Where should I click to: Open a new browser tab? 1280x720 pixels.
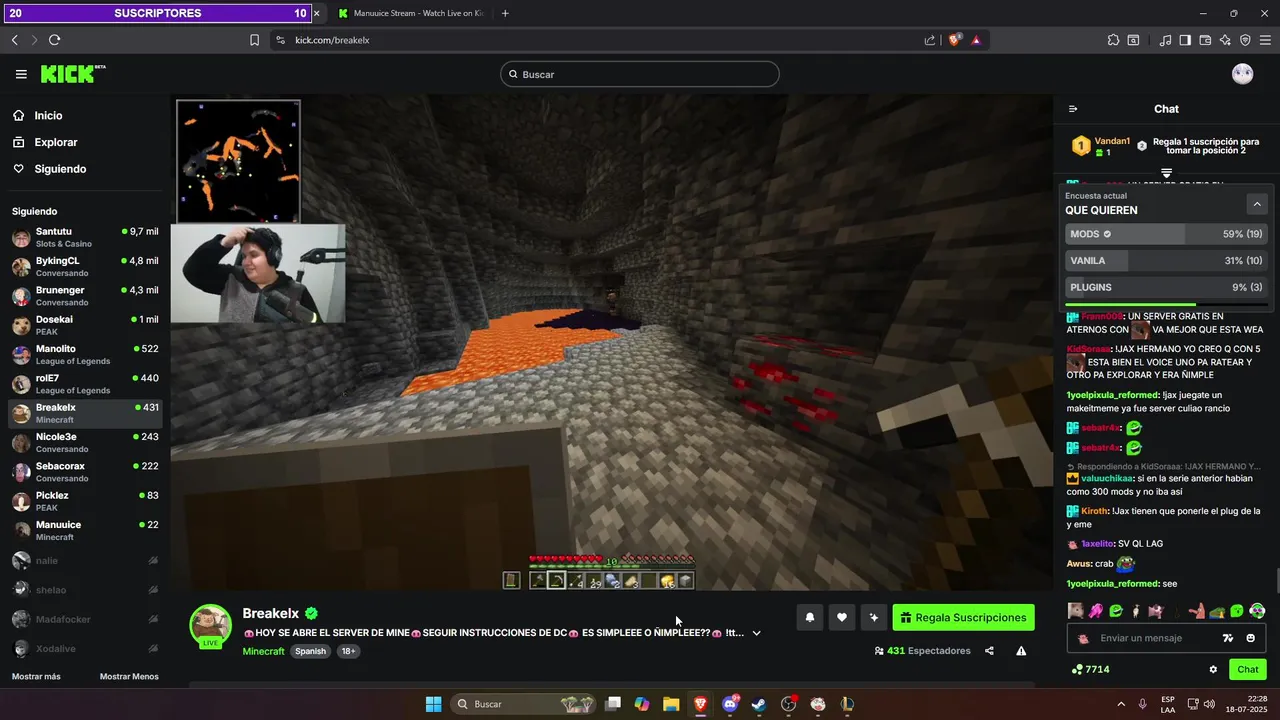coord(505,13)
